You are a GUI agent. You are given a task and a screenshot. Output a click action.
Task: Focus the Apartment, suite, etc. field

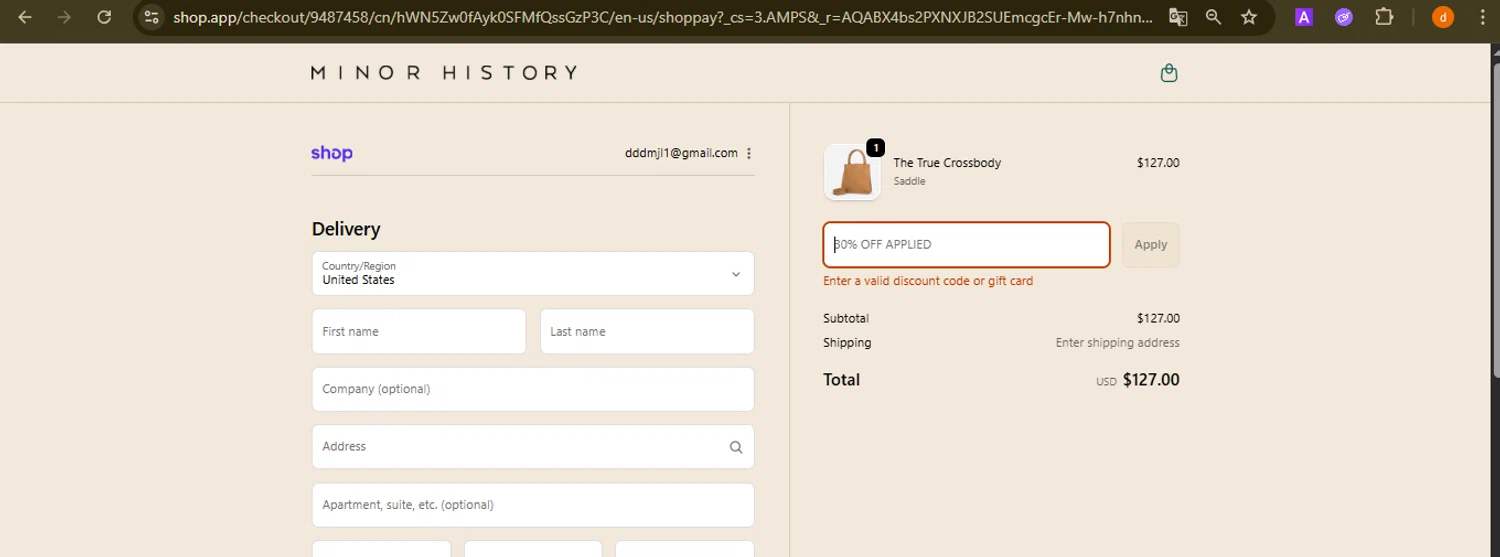(533, 505)
